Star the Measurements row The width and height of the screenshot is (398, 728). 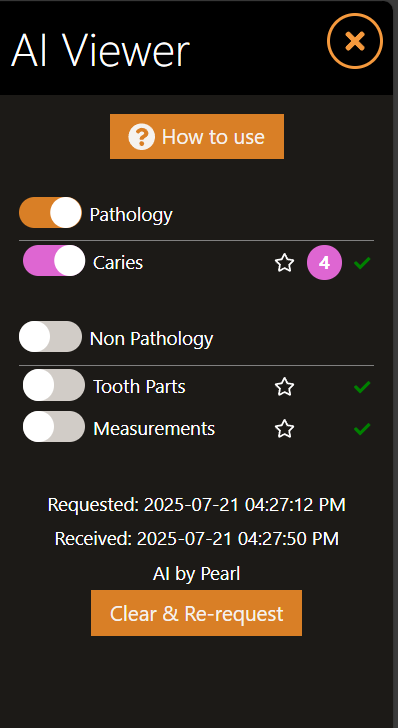[284, 429]
